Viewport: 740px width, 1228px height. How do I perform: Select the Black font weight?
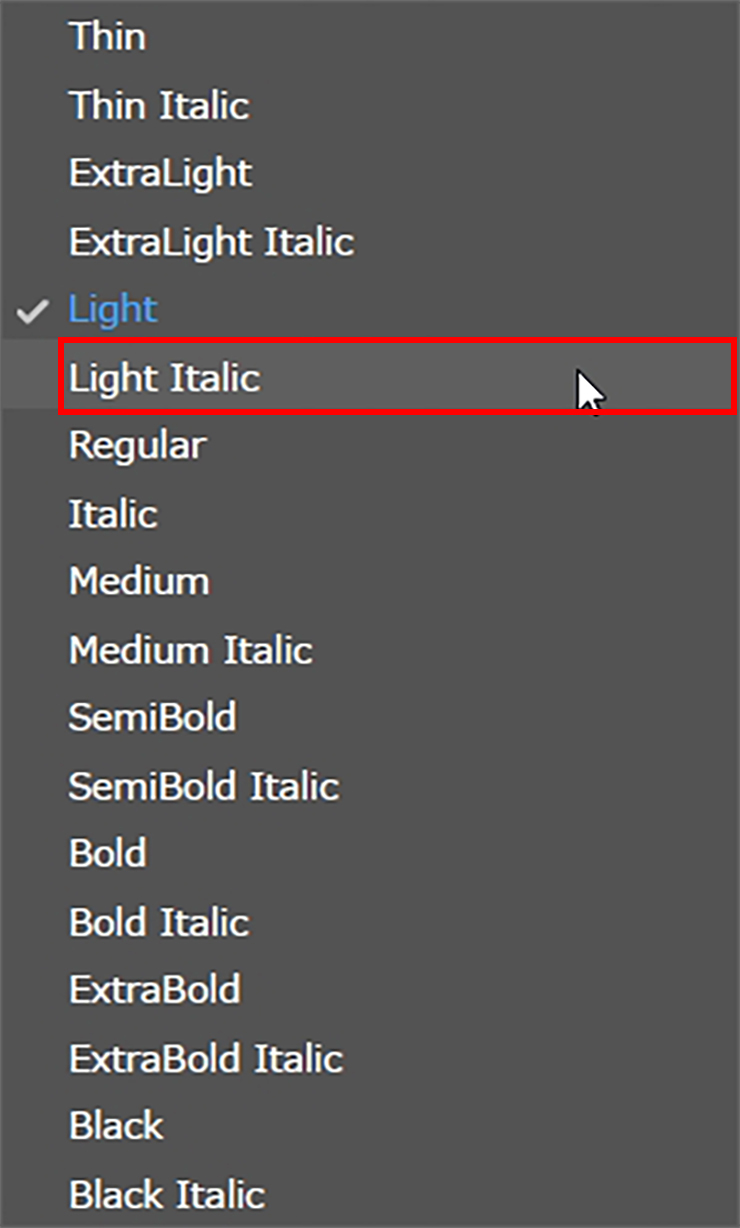click(116, 1126)
